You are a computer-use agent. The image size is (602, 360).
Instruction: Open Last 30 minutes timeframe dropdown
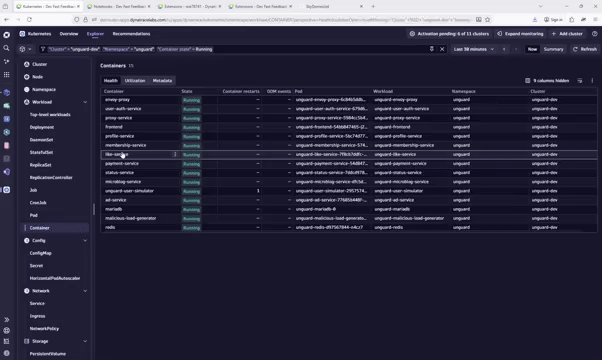[474, 49]
